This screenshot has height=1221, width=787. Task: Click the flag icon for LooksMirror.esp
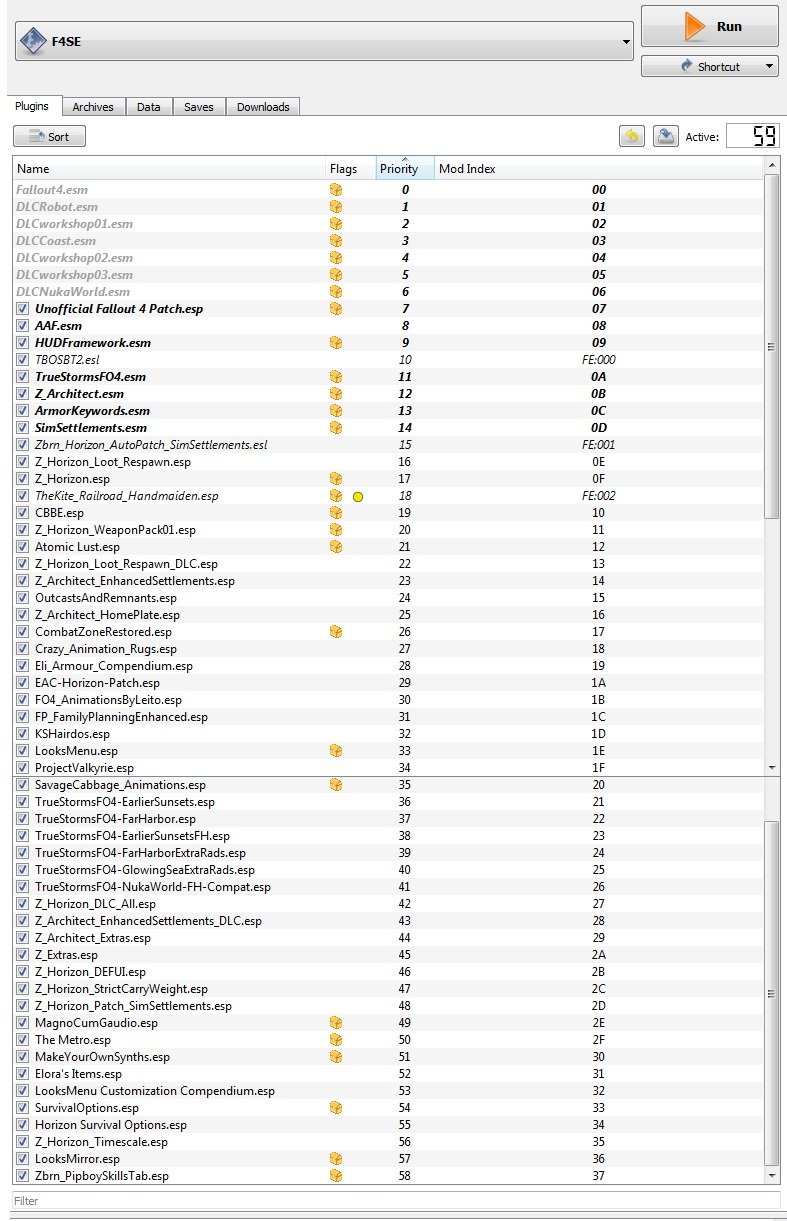[336, 1159]
